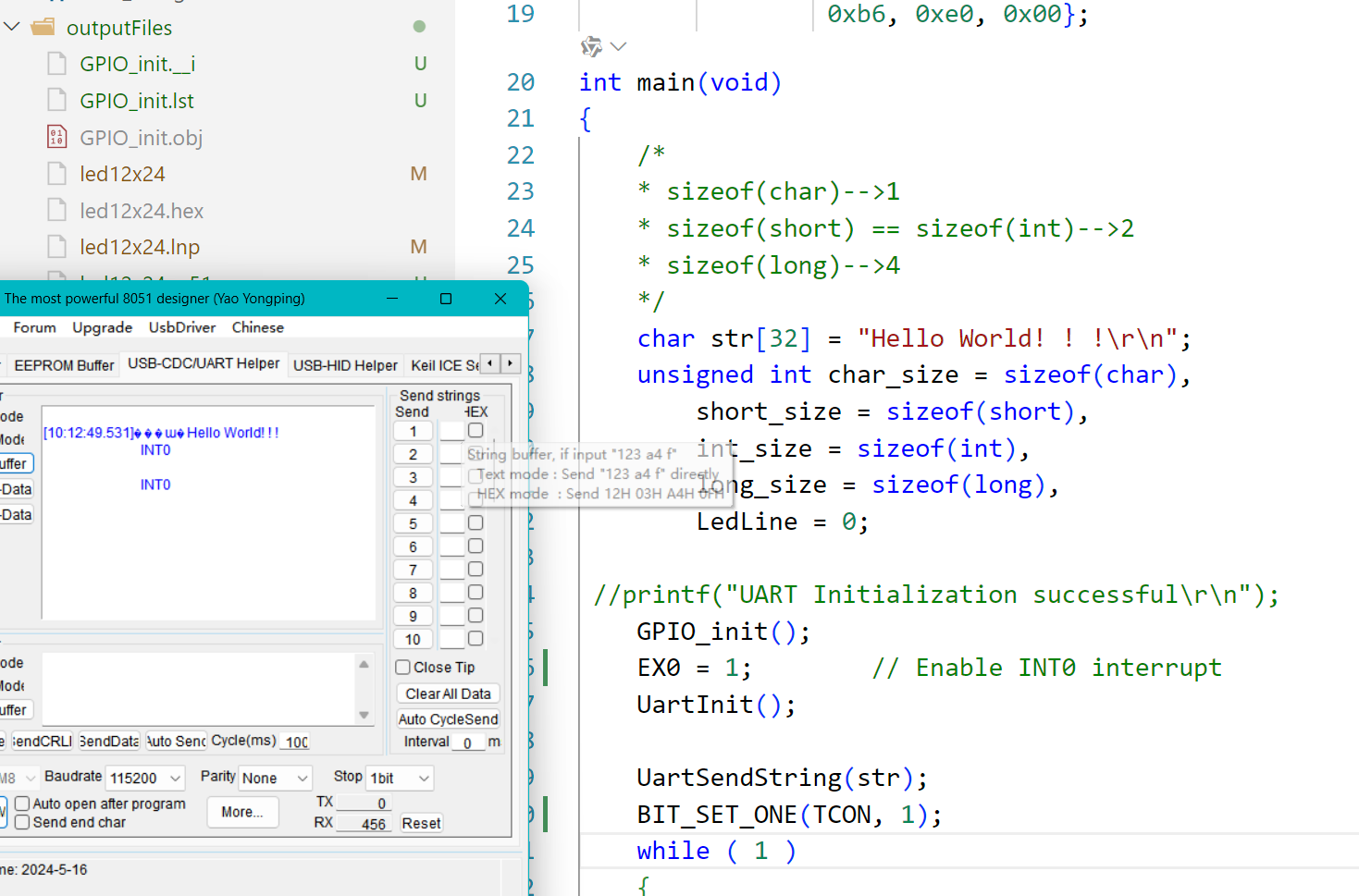
Task: Open the Keil ICE Settings tab
Action: pos(445,365)
